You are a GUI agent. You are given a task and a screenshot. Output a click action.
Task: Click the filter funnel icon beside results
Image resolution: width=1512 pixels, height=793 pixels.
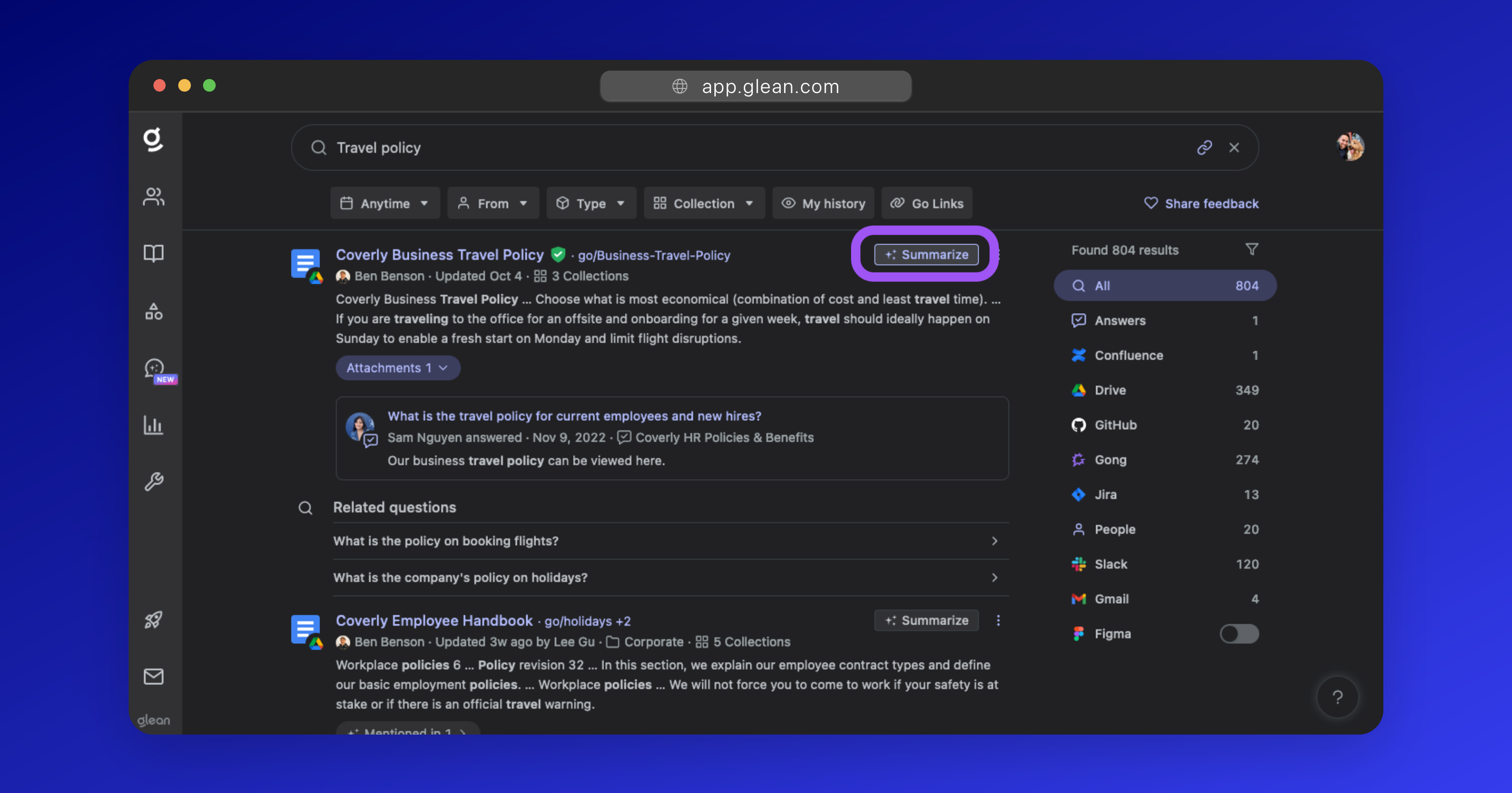(x=1251, y=250)
